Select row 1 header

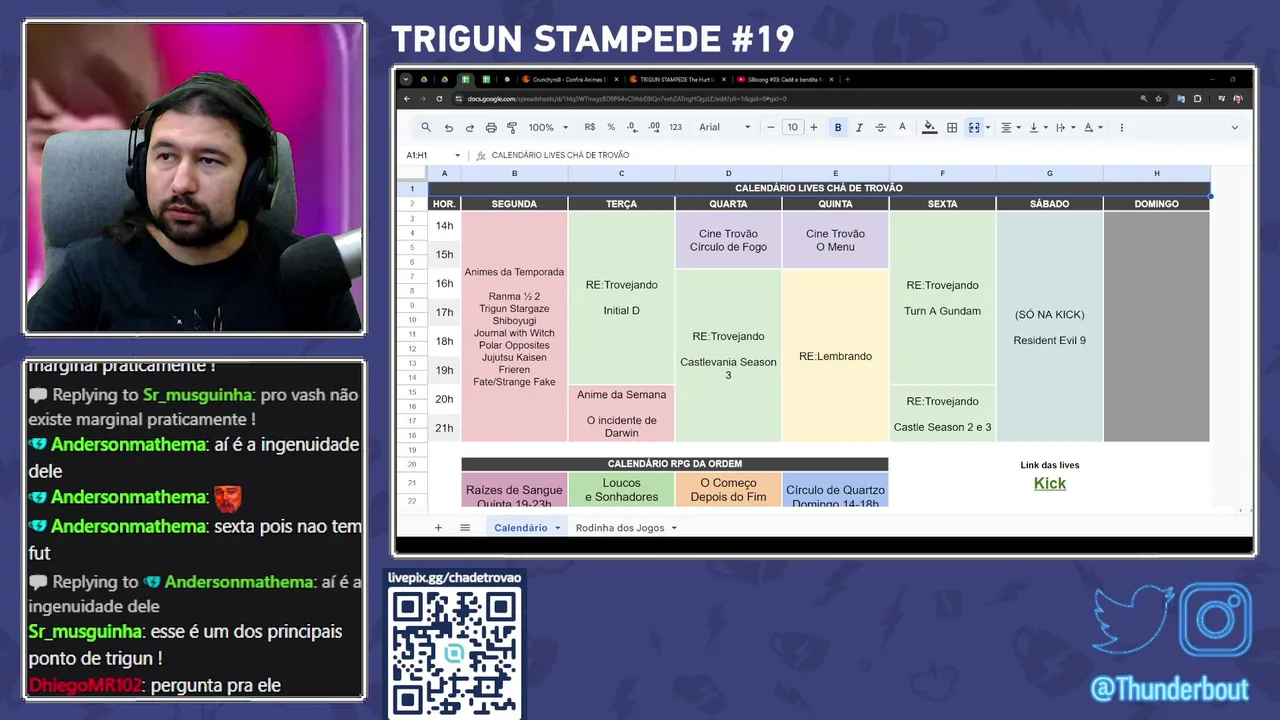(x=412, y=188)
